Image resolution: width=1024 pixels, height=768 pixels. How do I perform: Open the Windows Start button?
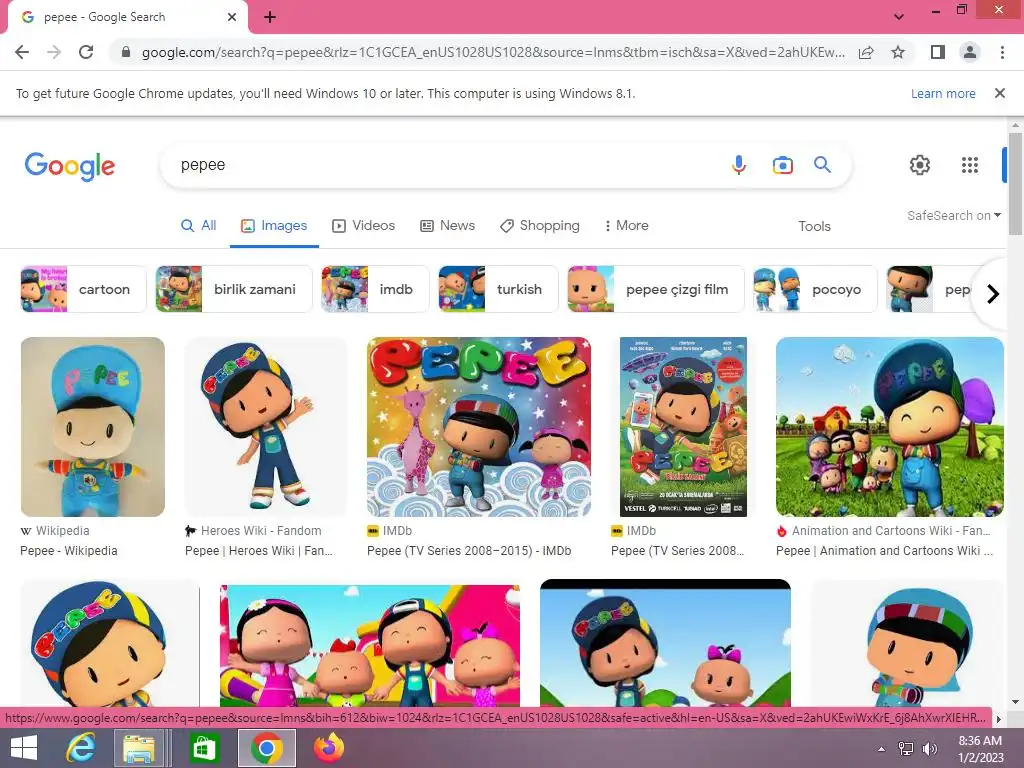pyautogui.click(x=24, y=748)
